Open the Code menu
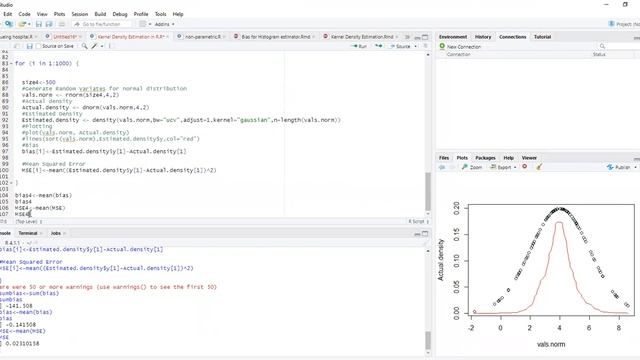This screenshot has width=640, height=360. pyautogui.click(x=24, y=14)
